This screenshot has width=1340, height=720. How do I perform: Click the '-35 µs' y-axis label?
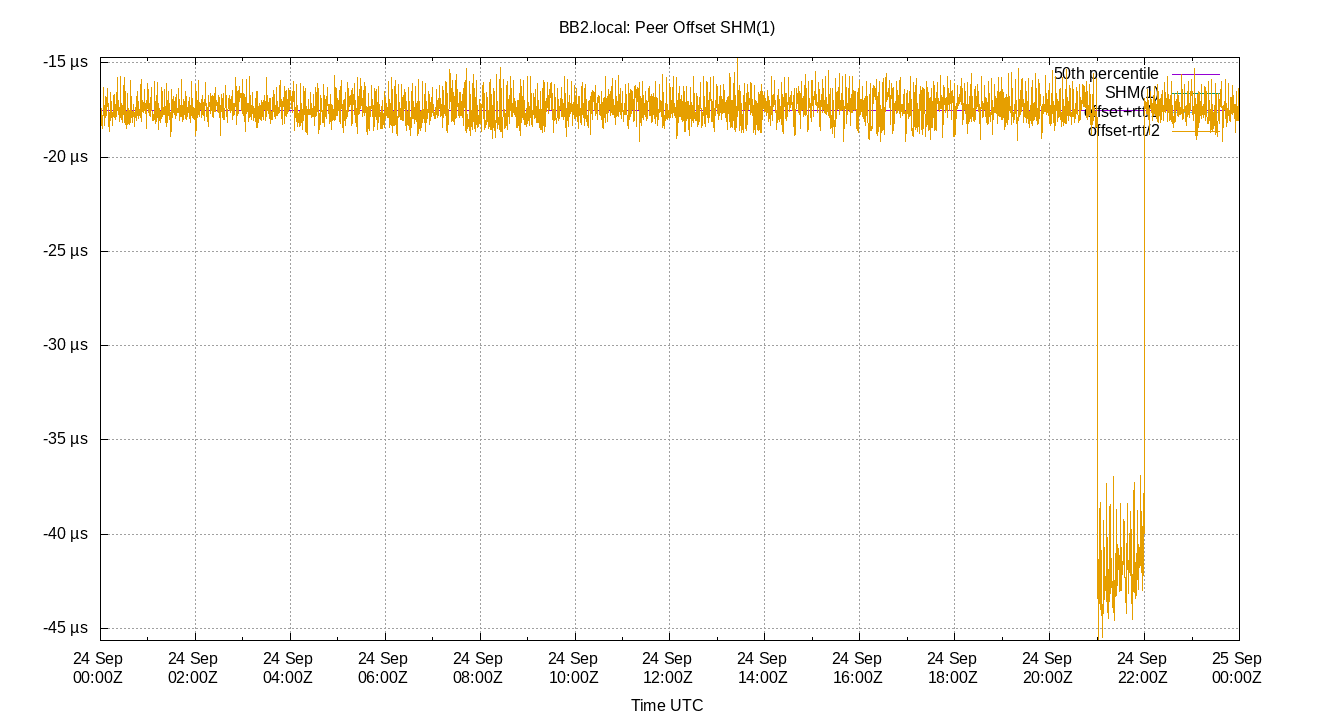pyautogui.click(x=66, y=439)
